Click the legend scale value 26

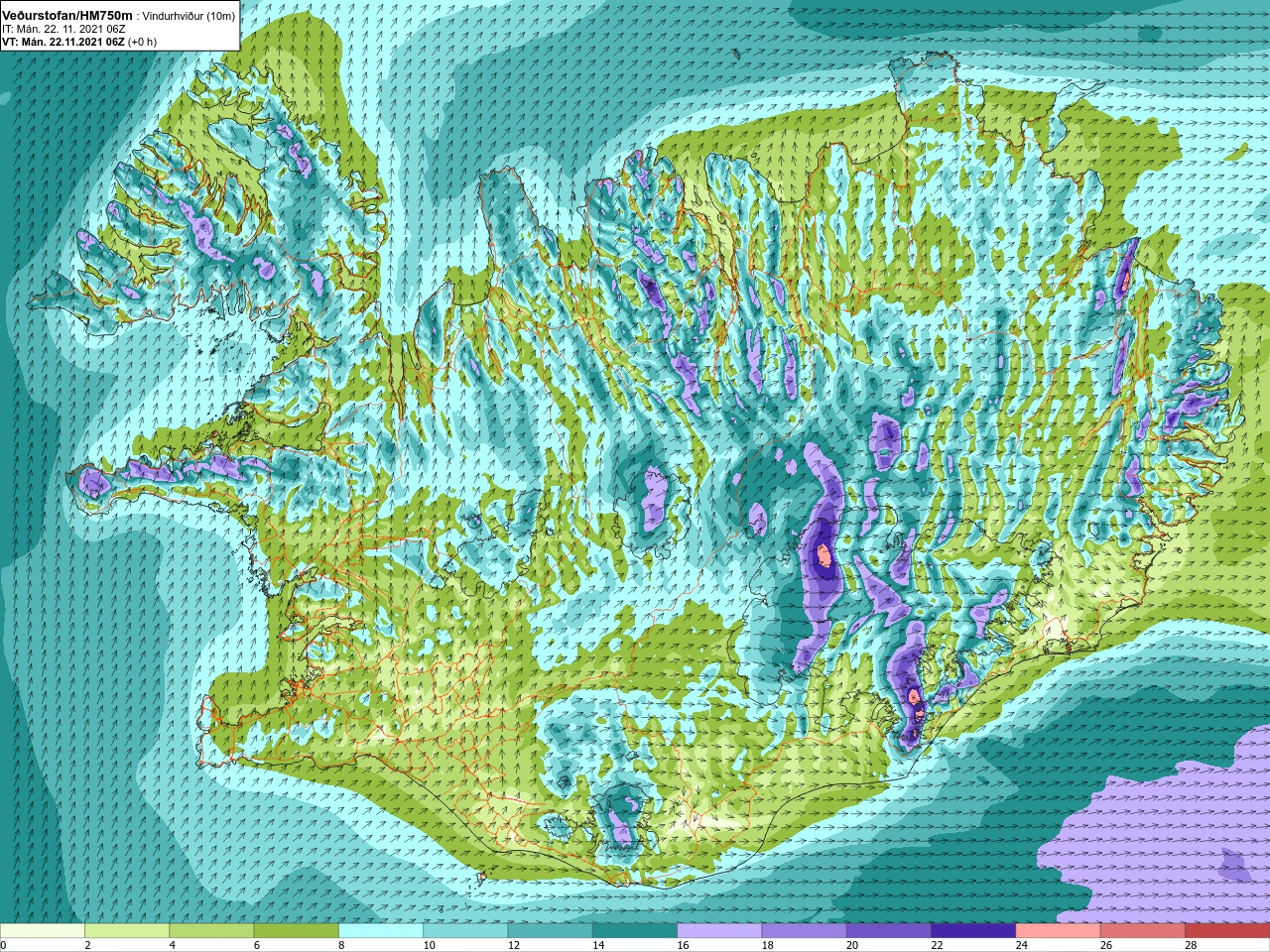click(1106, 945)
